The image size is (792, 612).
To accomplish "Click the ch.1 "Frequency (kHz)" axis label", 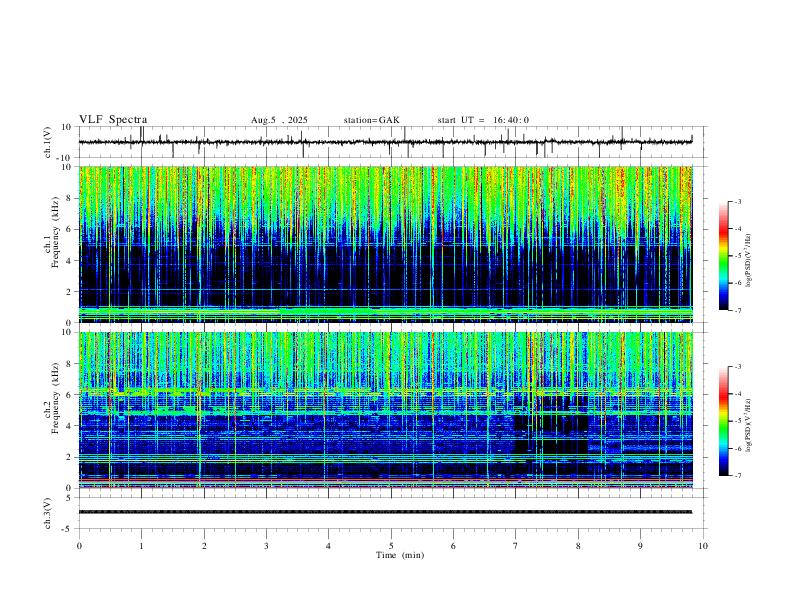I will [x=55, y=232].
